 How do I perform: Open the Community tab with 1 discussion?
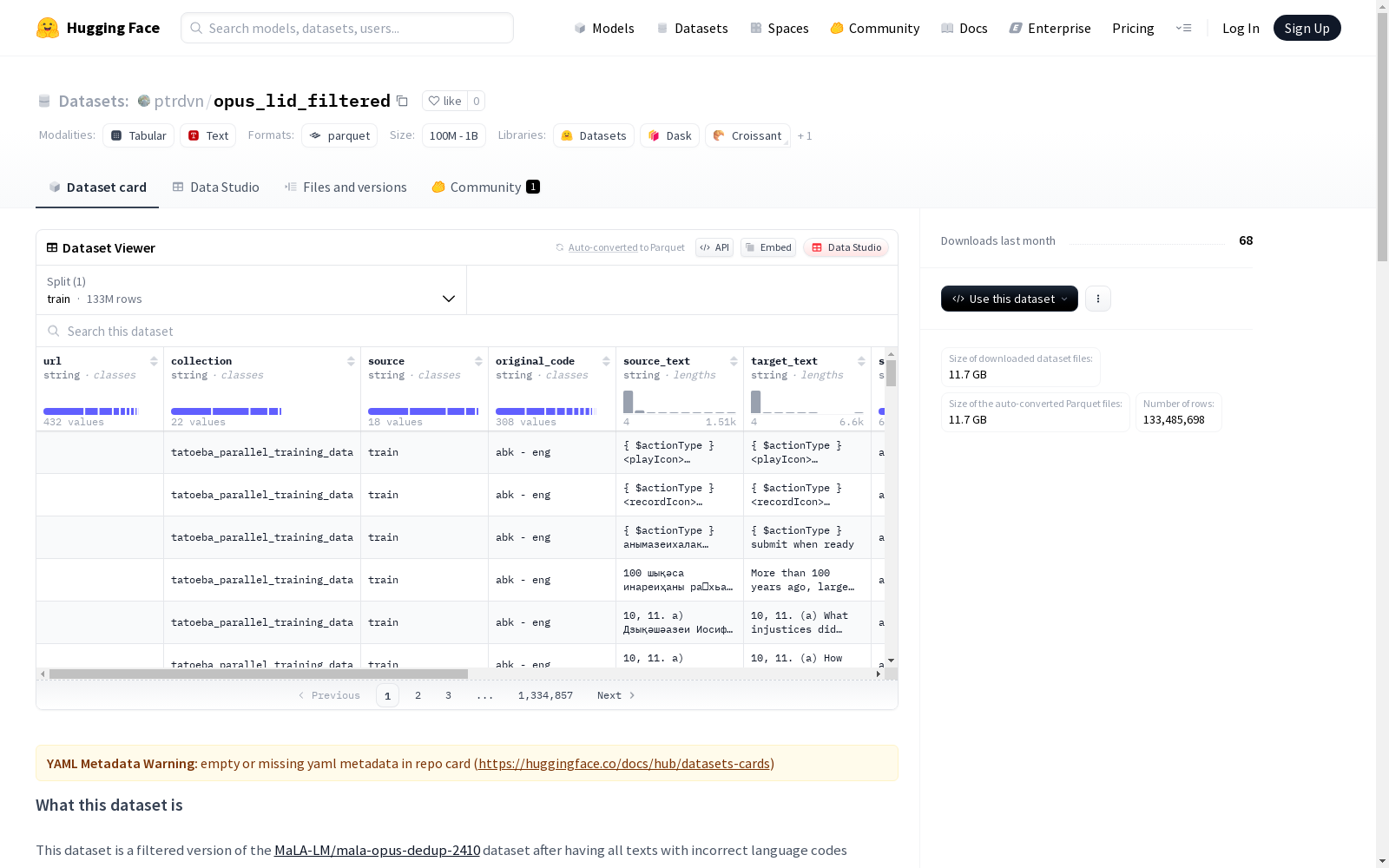tap(486, 187)
